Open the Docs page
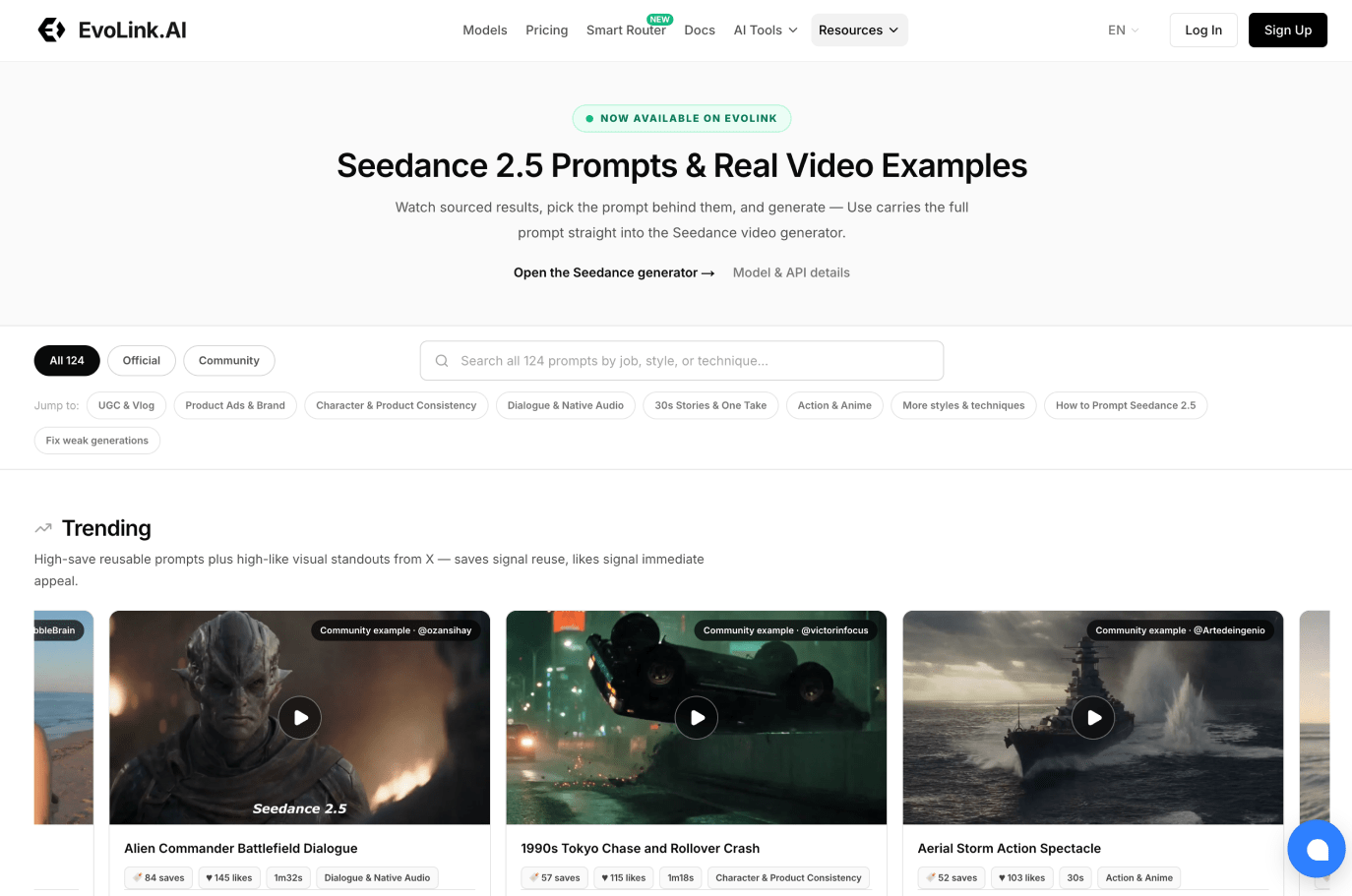 click(700, 30)
